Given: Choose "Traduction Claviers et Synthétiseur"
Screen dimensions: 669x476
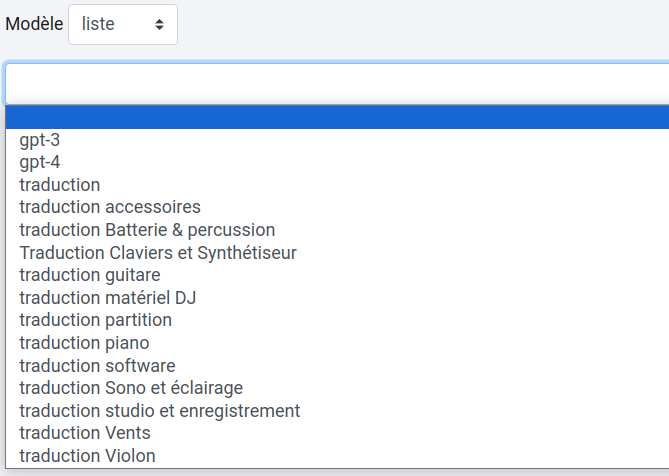Looking at the screenshot, I should 158,252.
